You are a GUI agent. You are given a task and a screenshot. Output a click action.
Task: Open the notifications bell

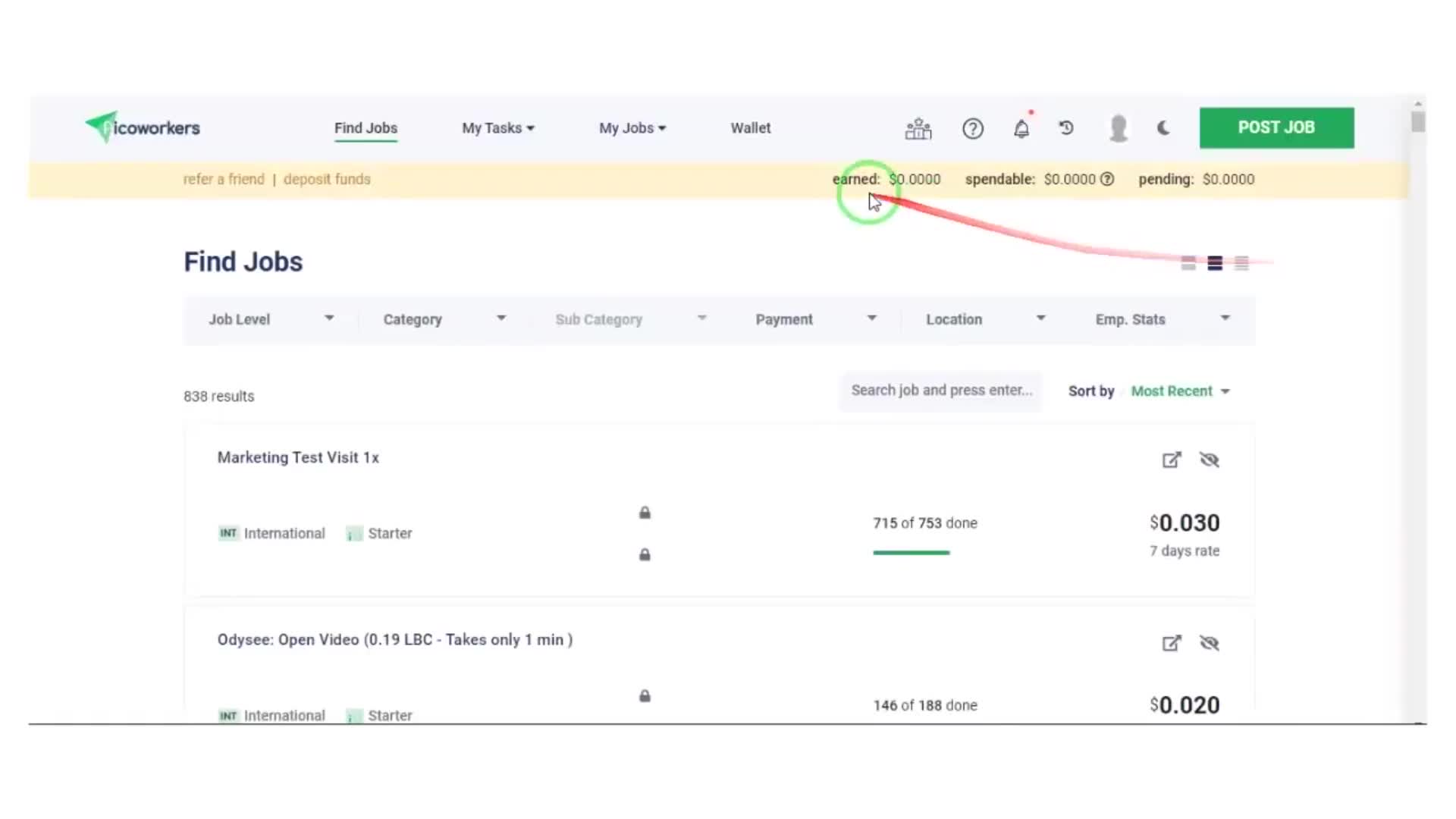[x=1021, y=129]
